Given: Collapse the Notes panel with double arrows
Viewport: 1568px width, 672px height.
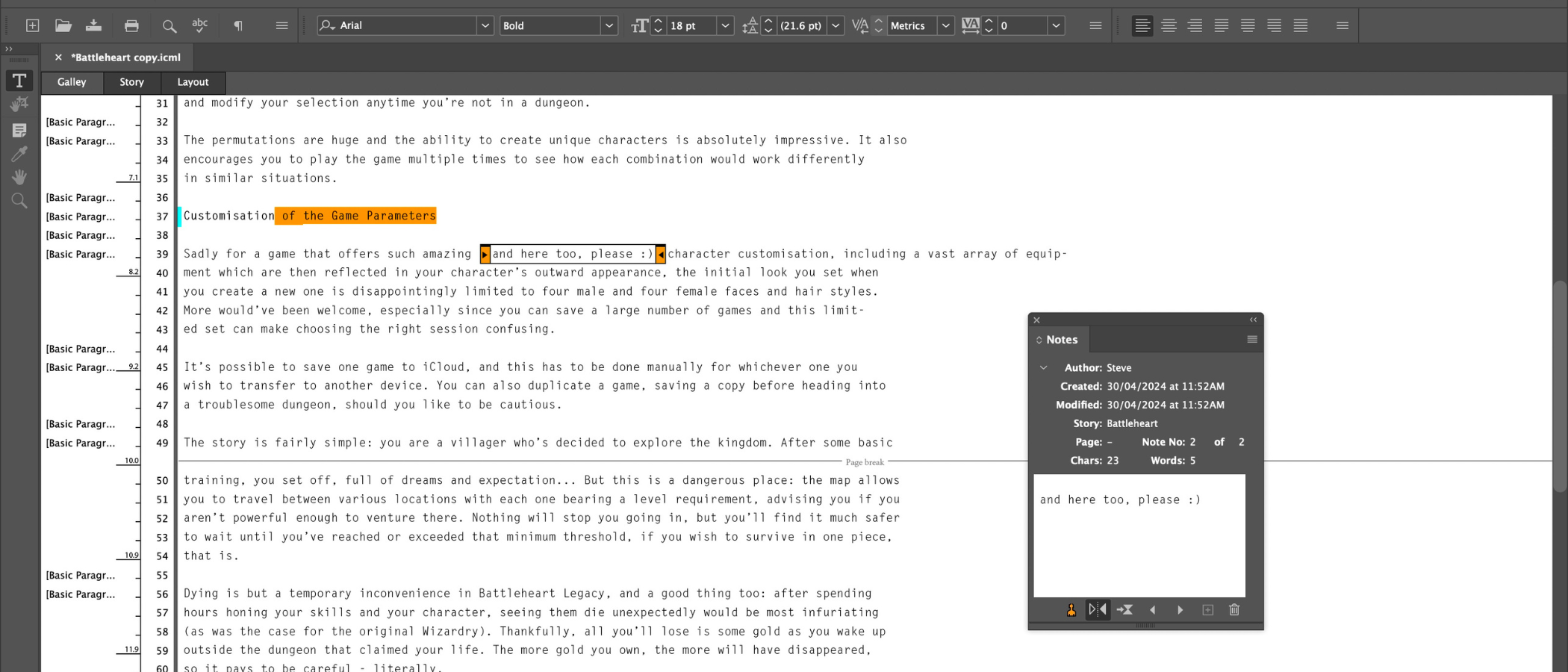Looking at the screenshot, I should (1253, 320).
